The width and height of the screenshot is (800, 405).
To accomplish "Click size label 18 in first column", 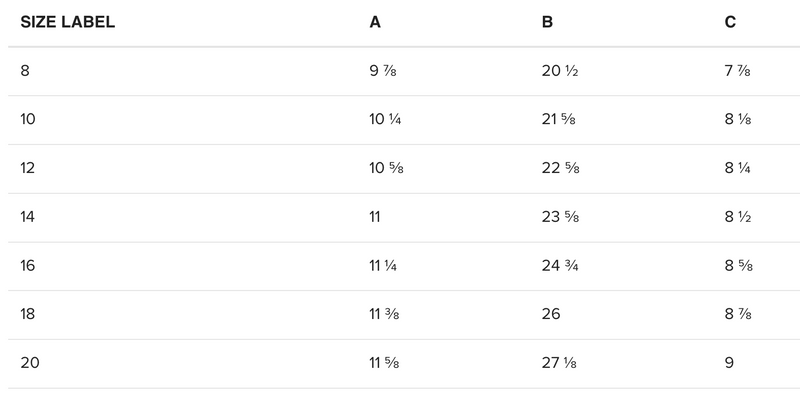I will click(x=28, y=315).
